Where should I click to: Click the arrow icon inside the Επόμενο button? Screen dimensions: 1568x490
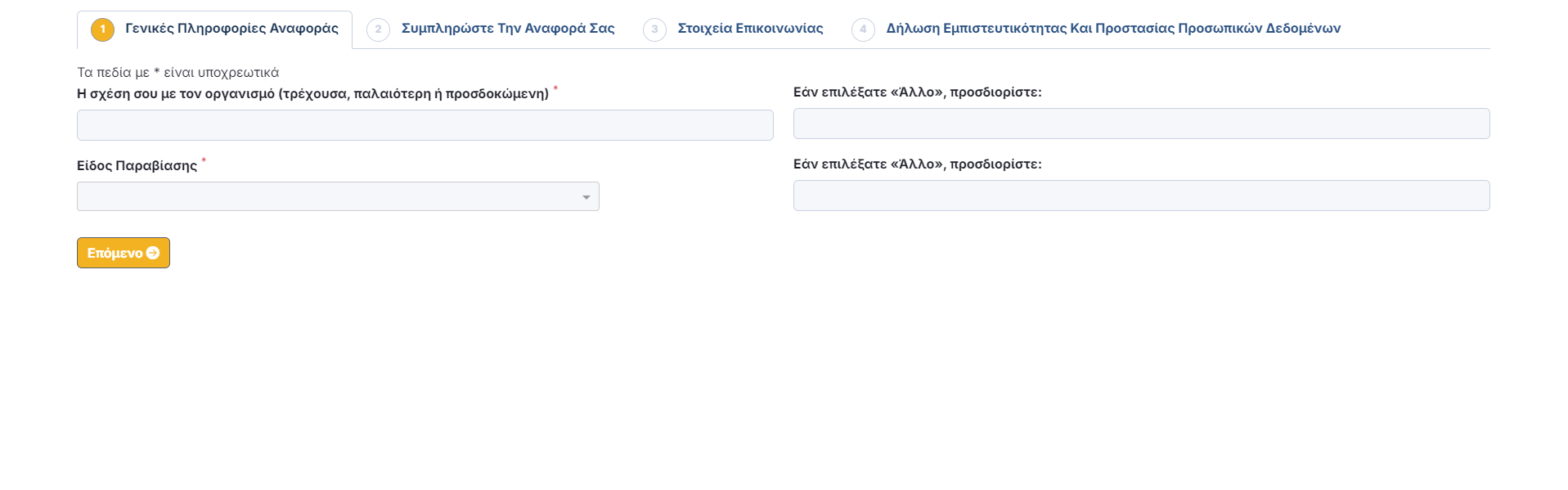pos(153,253)
